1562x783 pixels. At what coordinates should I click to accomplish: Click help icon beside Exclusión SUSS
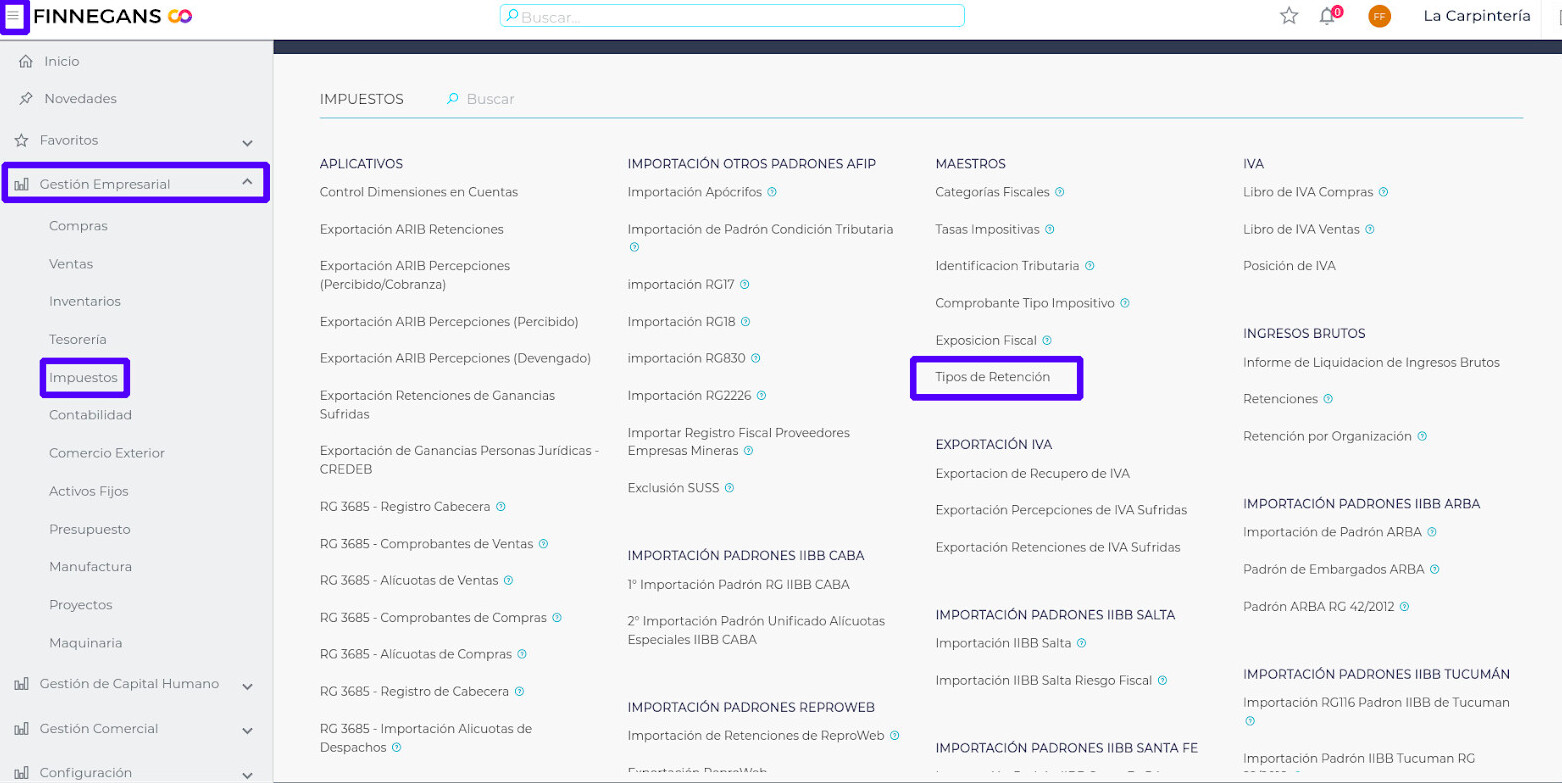(729, 488)
